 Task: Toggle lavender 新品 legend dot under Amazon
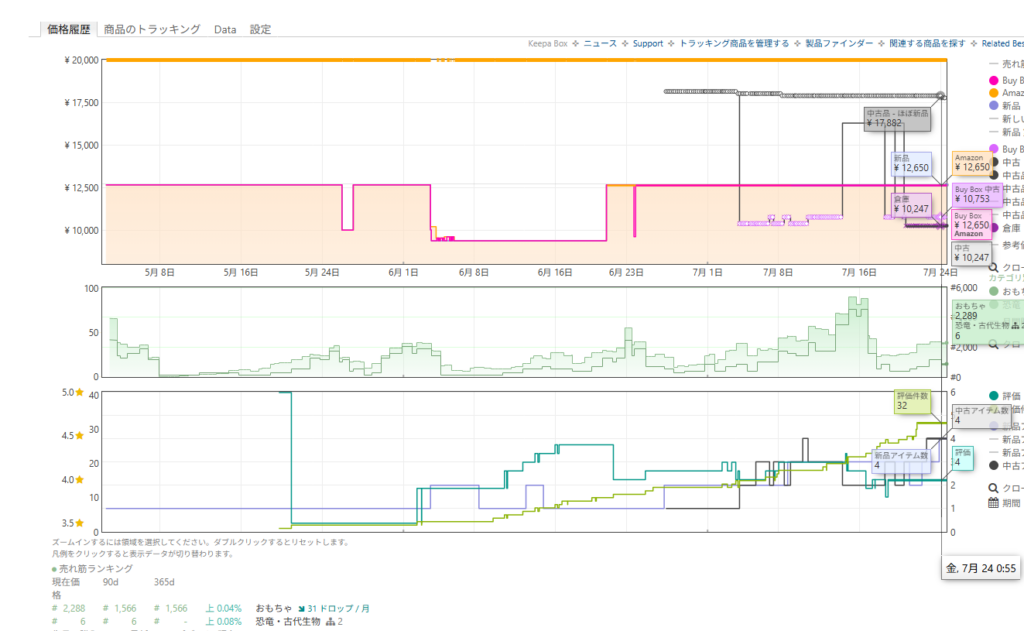[994, 105]
